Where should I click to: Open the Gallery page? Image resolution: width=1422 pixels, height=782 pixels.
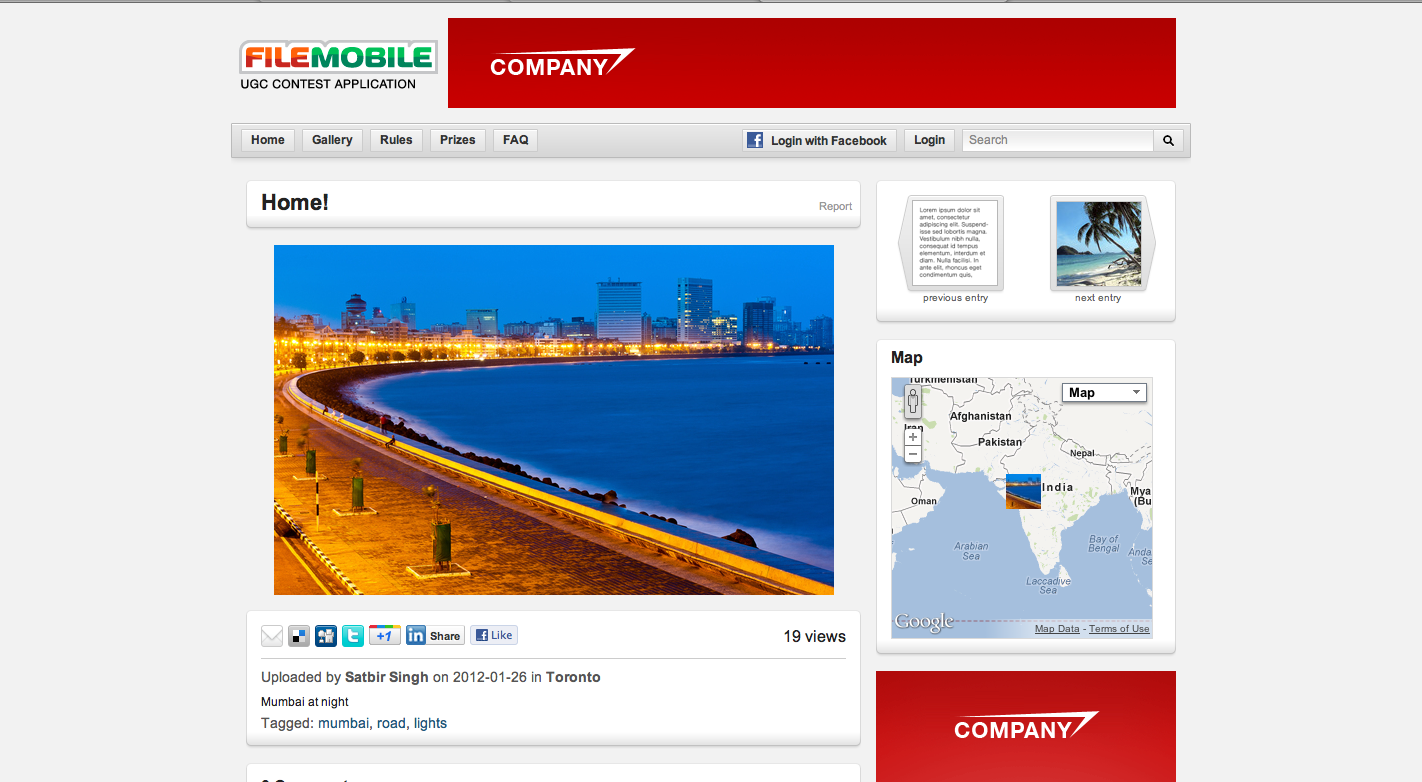pyautogui.click(x=332, y=140)
